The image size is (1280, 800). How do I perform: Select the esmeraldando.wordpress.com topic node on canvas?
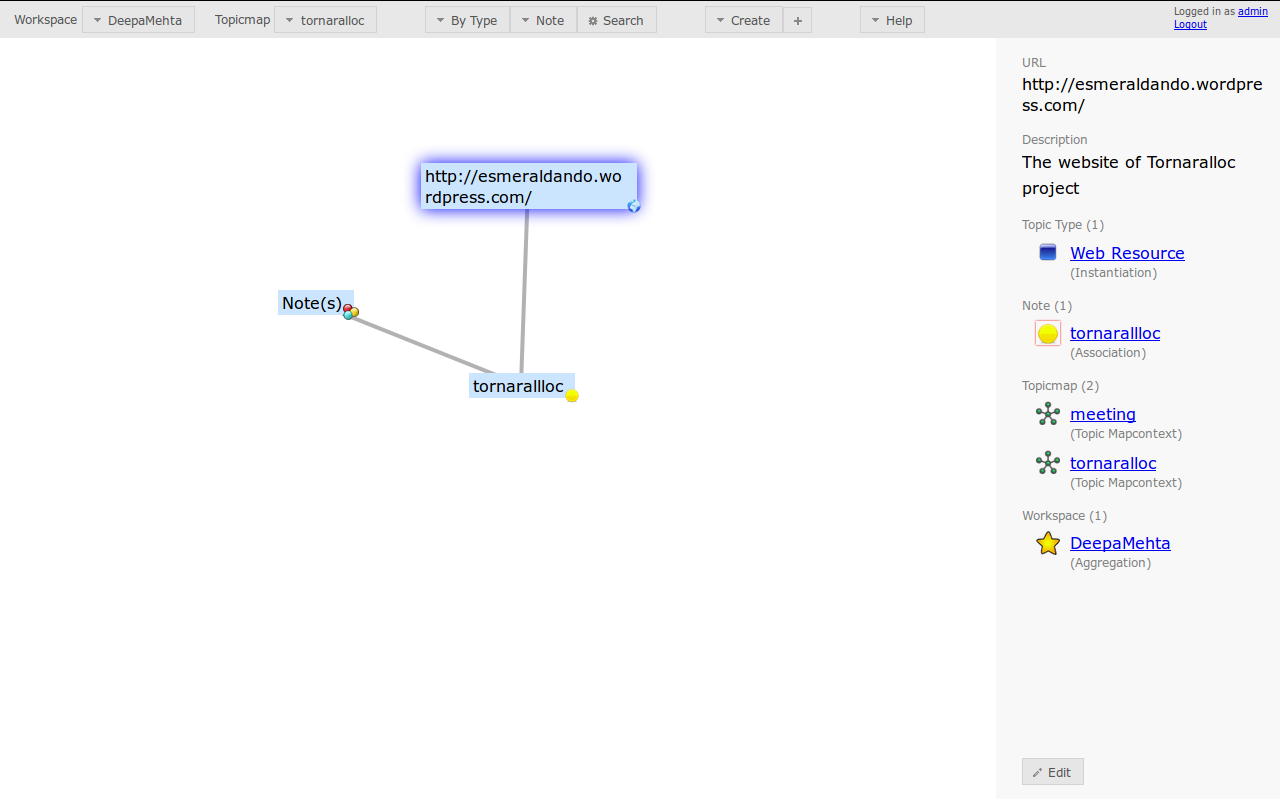(x=528, y=186)
